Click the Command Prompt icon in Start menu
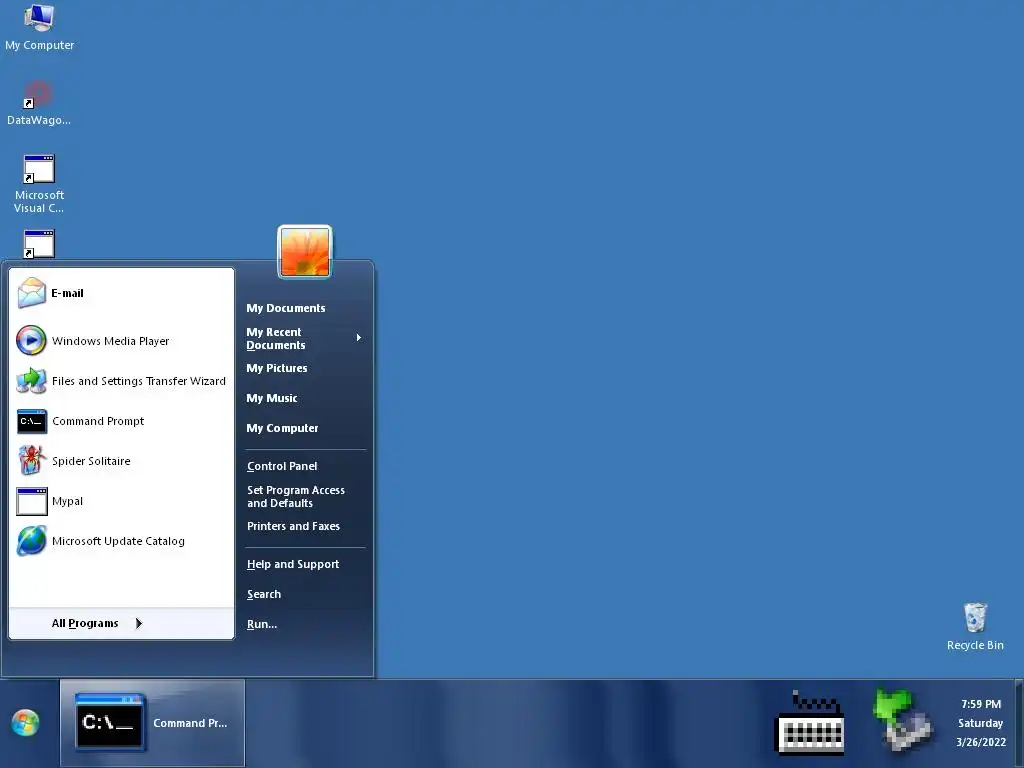Image resolution: width=1024 pixels, height=768 pixels. click(x=31, y=421)
